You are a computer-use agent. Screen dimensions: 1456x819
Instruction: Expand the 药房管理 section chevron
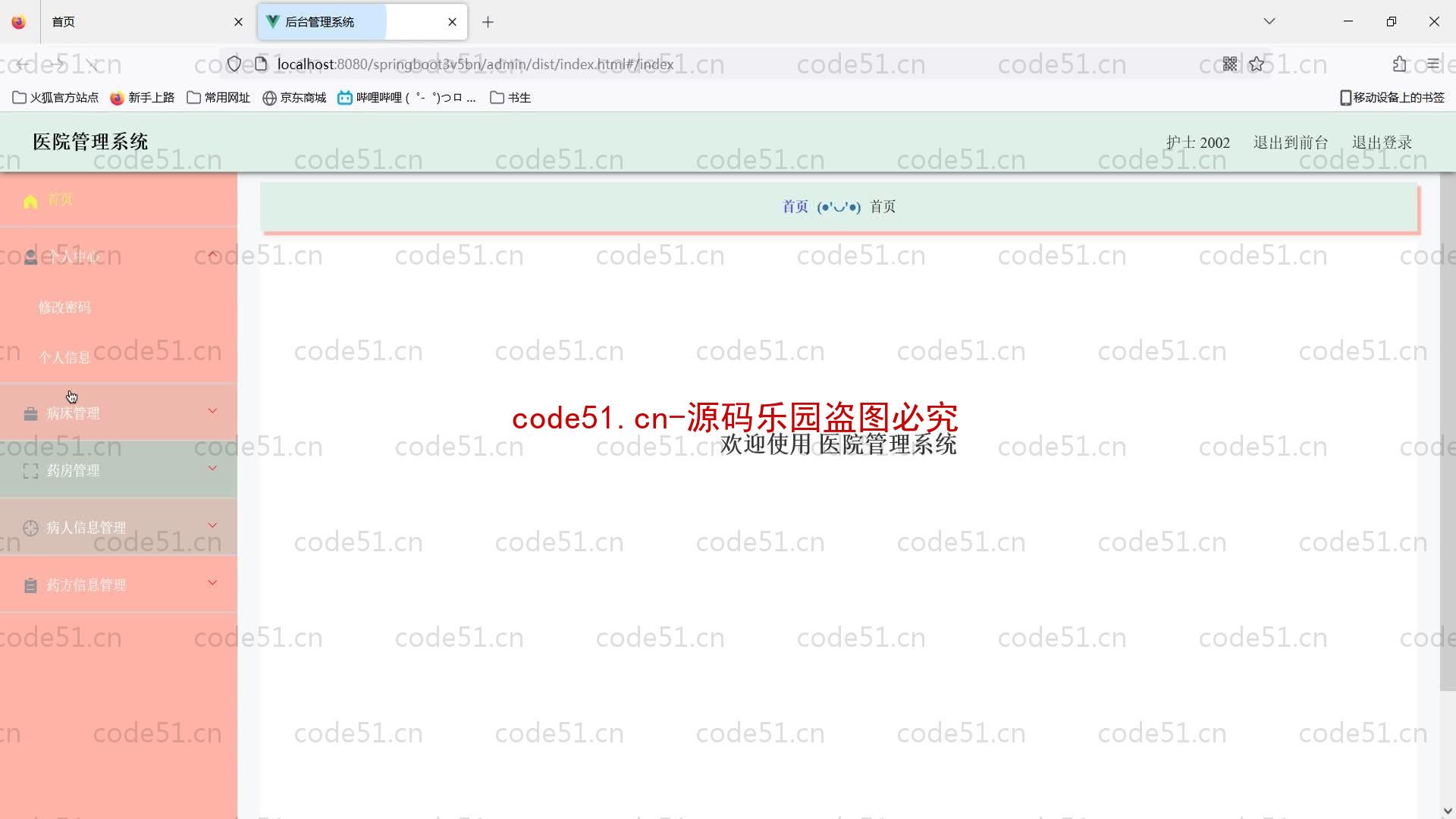tap(213, 470)
